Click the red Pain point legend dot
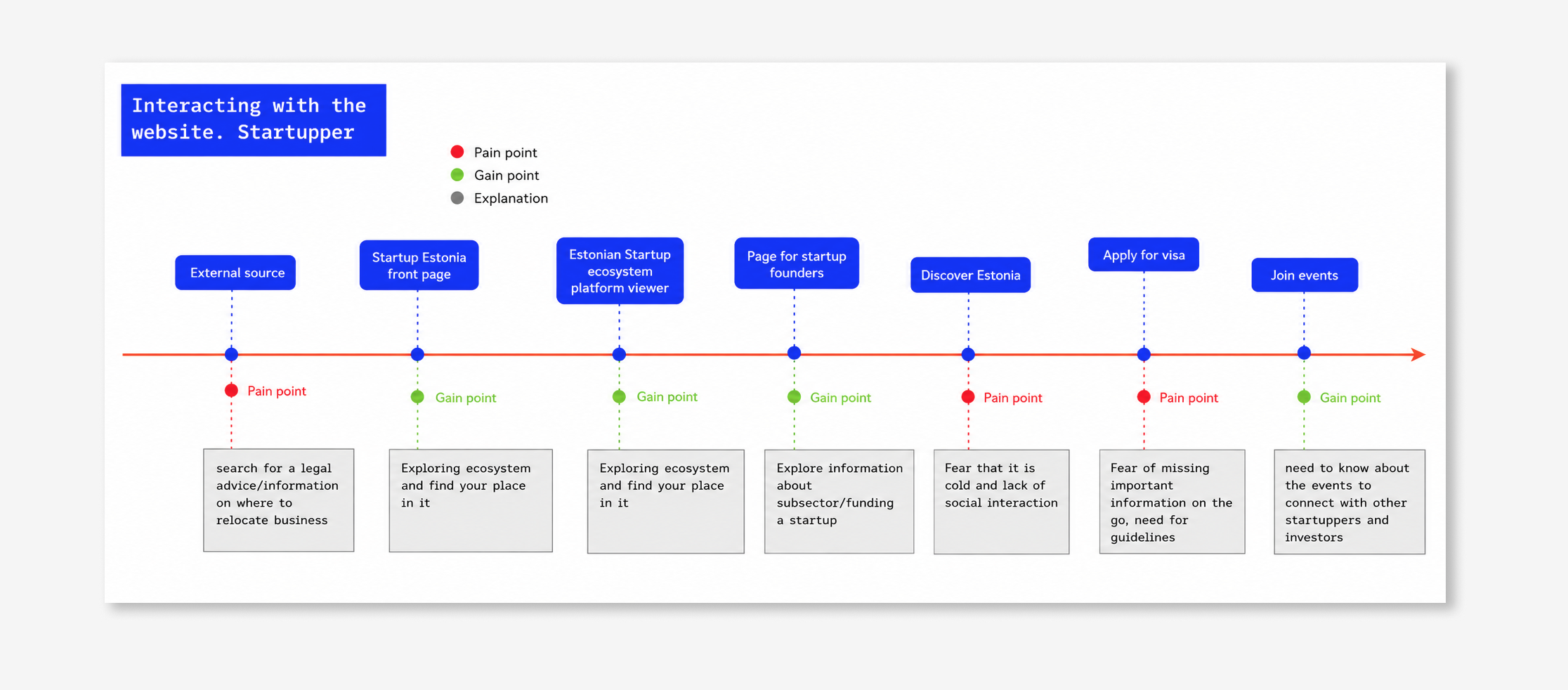This screenshot has height=690, width=1568. [457, 152]
